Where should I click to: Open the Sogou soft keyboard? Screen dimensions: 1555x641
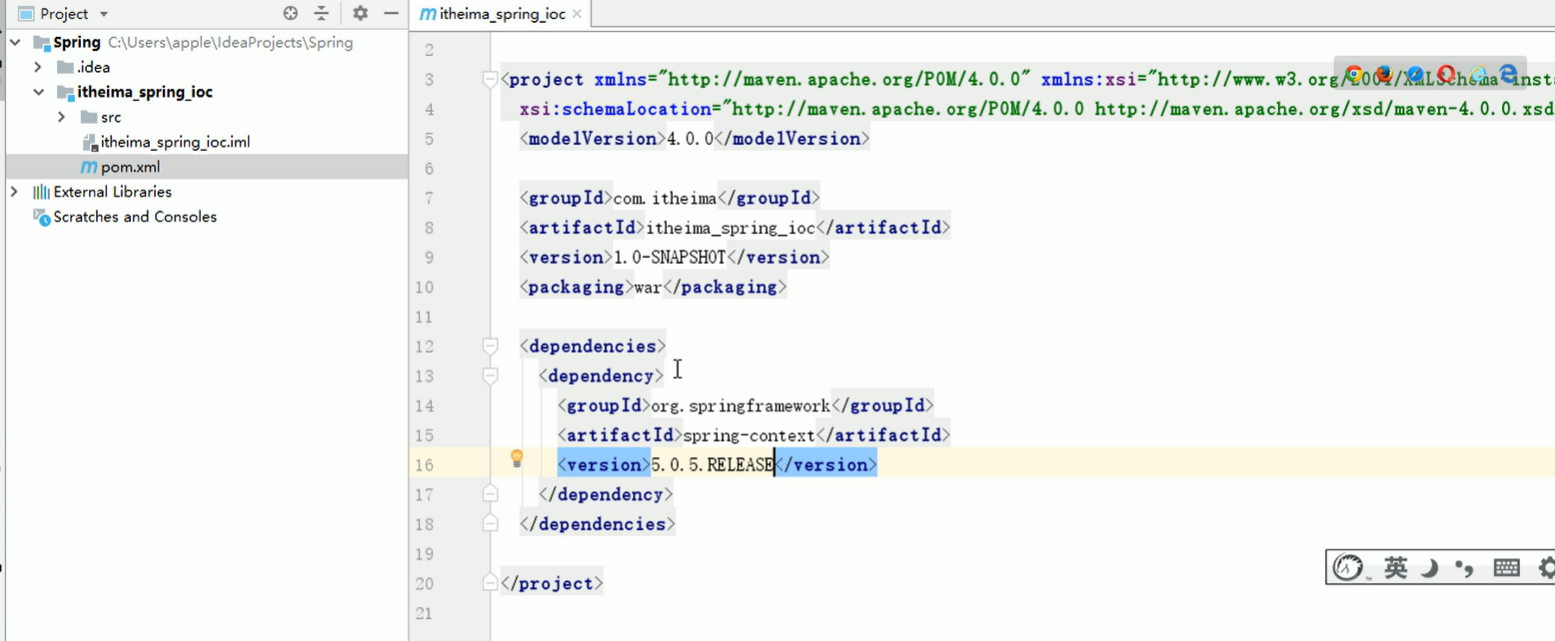click(x=1505, y=567)
